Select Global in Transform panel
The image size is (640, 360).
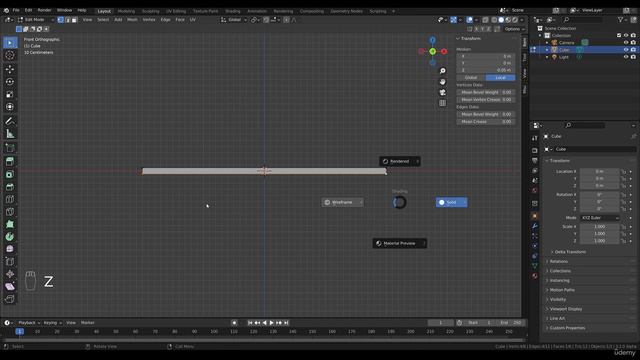[471, 78]
